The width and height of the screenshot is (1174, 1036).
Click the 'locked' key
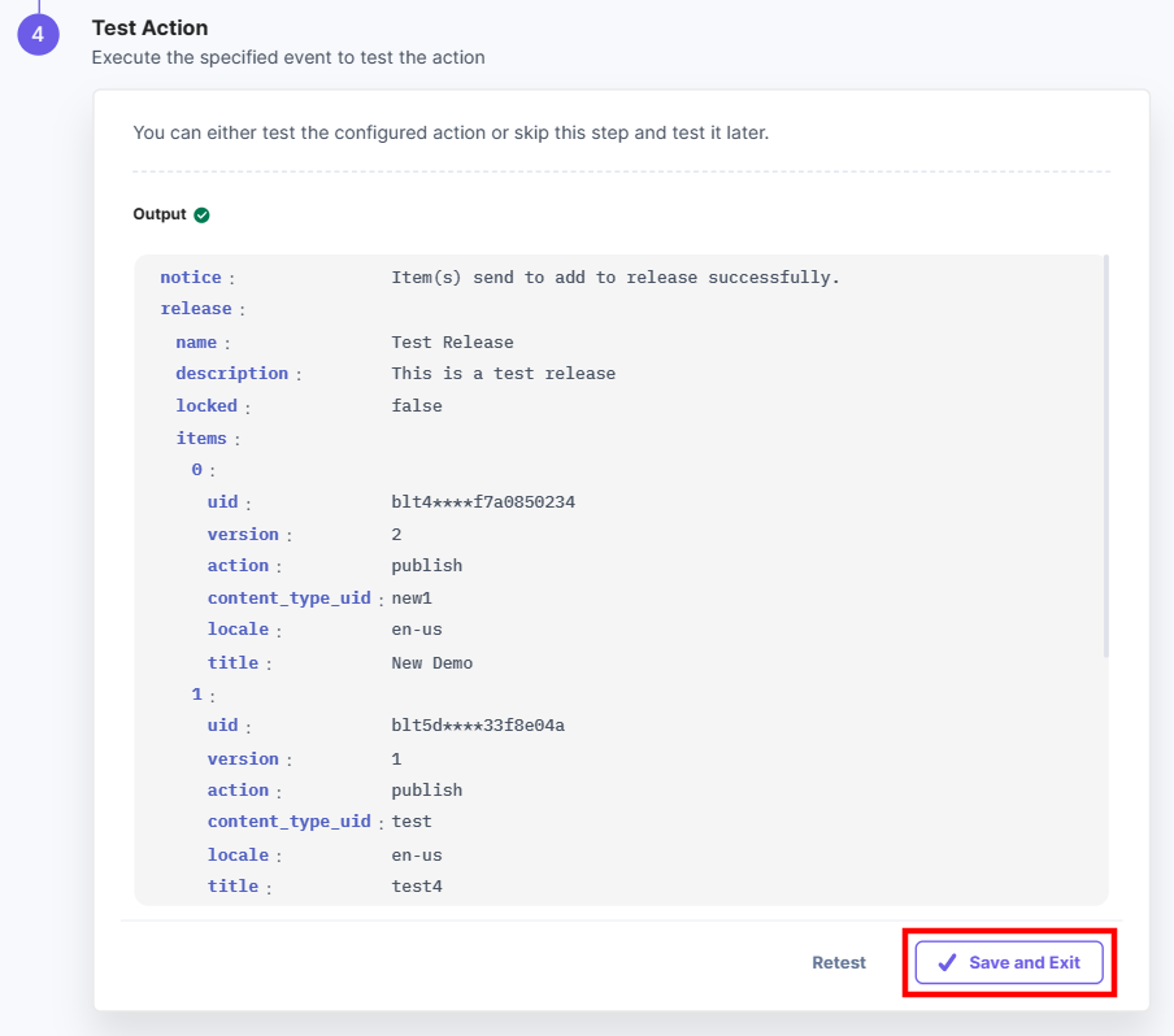coord(206,405)
